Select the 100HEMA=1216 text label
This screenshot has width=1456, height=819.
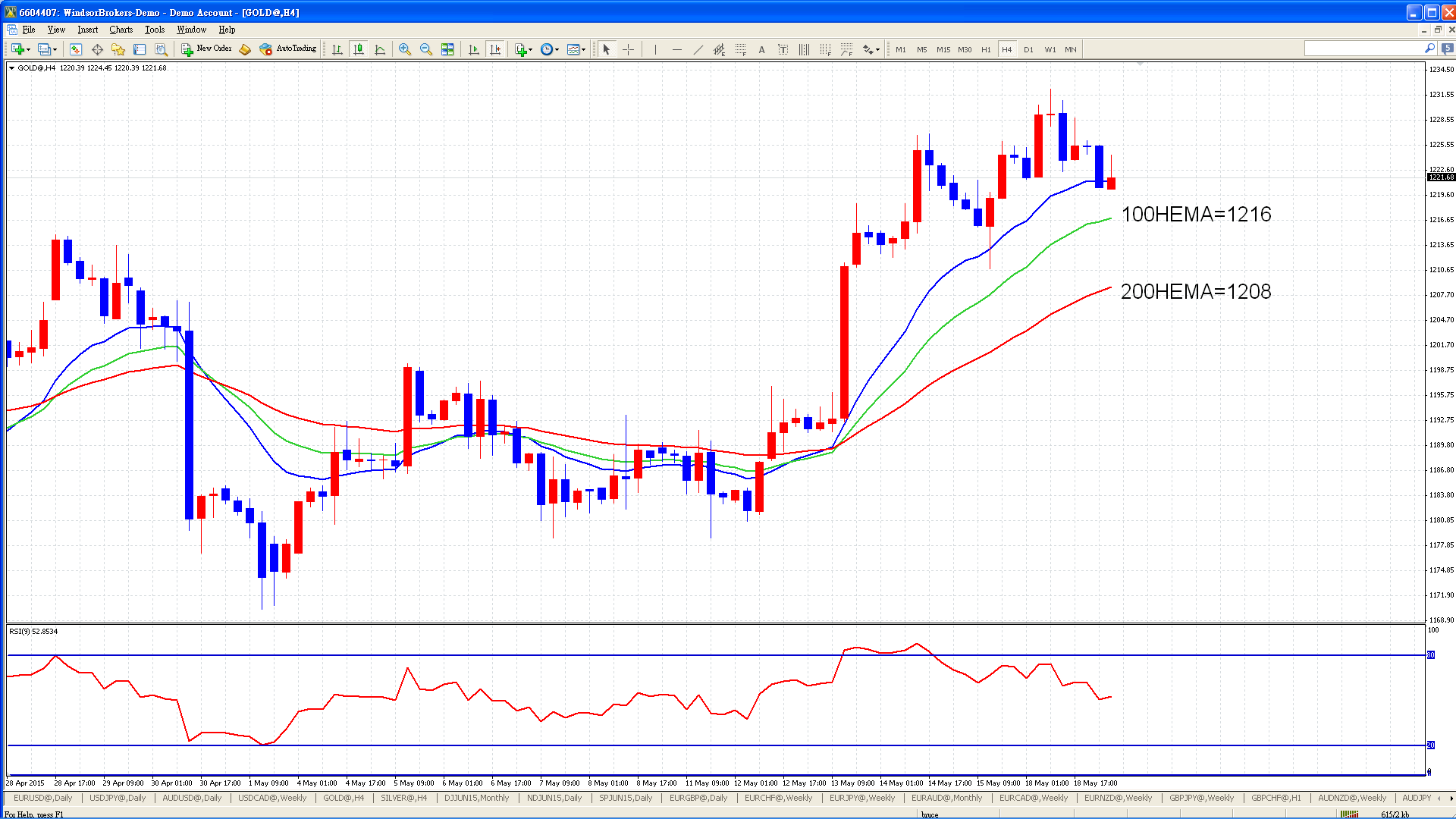pos(1196,215)
